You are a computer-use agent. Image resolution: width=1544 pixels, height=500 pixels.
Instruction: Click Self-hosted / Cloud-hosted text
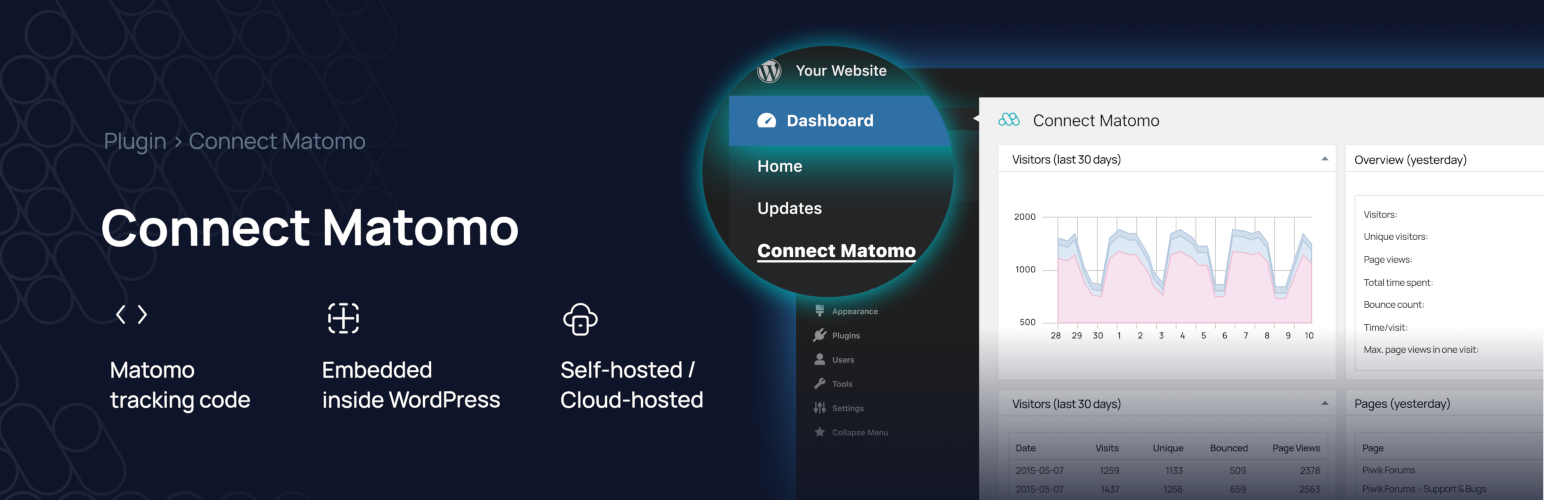(x=632, y=385)
